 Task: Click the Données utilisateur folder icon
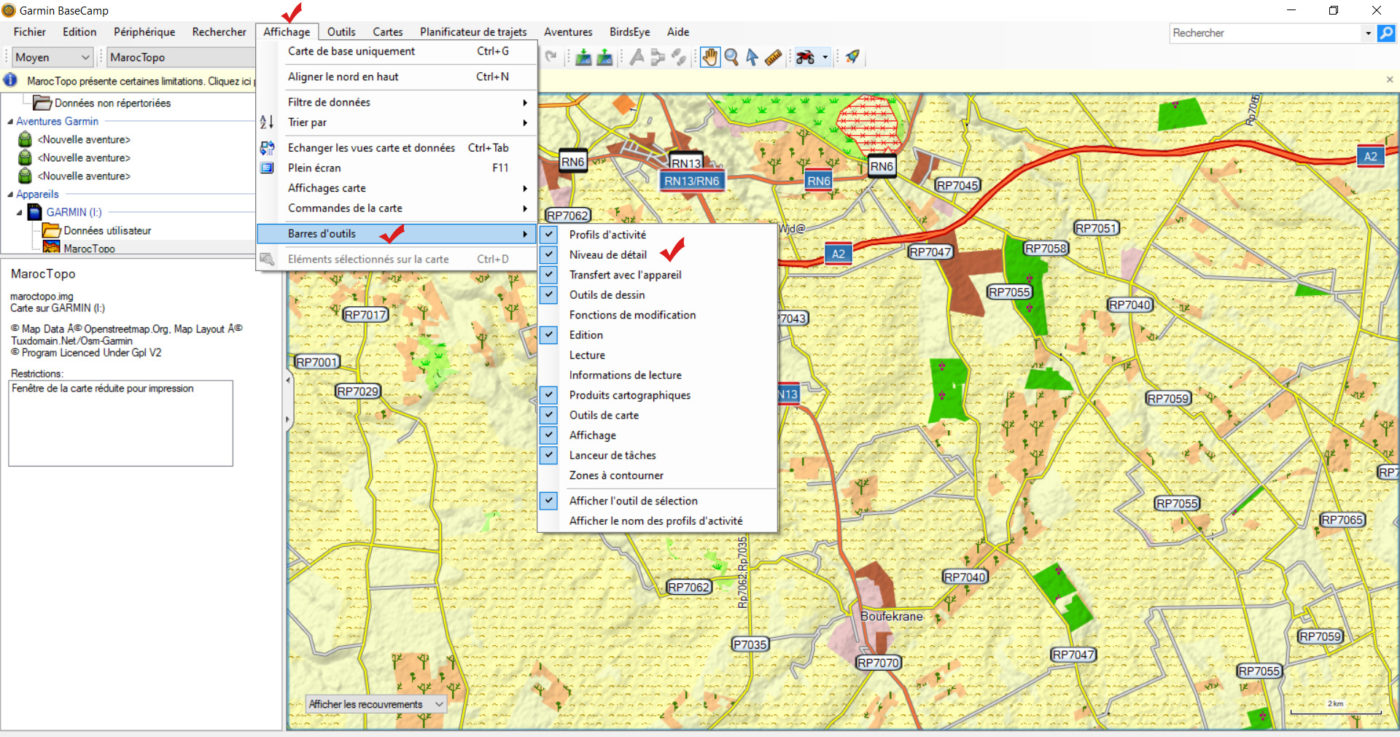(51, 230)
